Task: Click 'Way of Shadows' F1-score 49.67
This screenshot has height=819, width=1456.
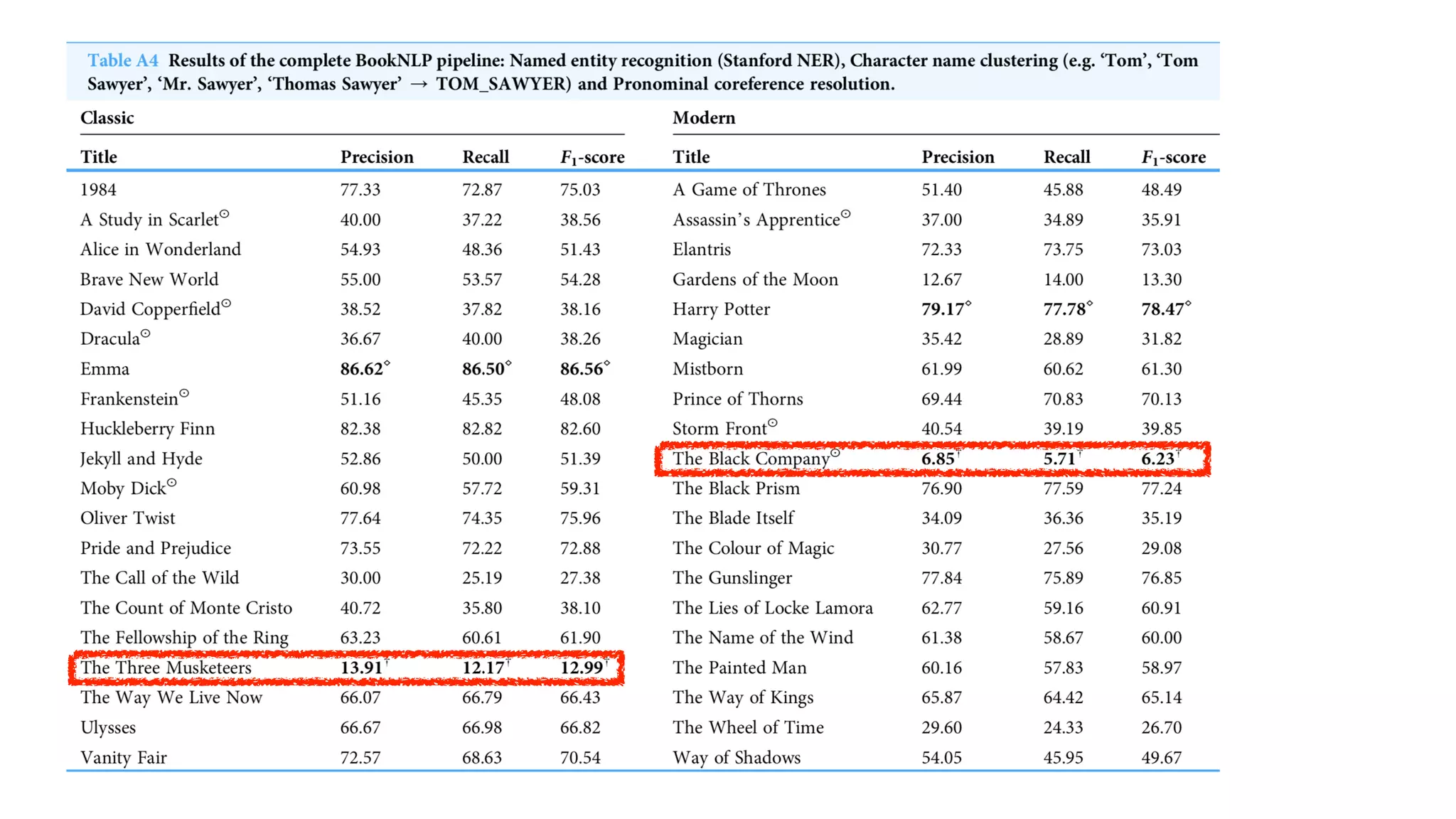Action: point(1162,757)
